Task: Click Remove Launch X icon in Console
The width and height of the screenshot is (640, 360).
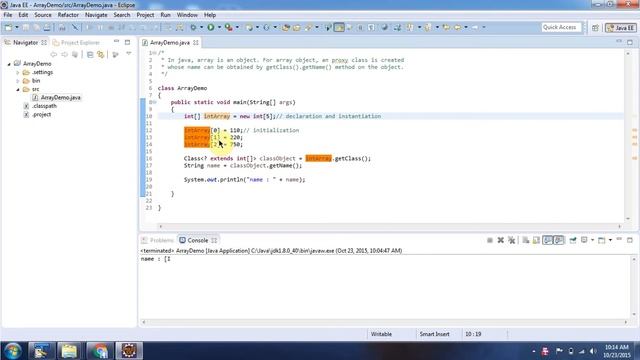Action: (500, 240)
